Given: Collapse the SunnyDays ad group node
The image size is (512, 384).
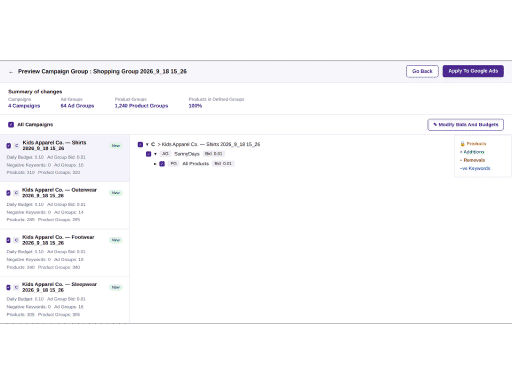Looking at the screenshot, I should pos(155,154).
